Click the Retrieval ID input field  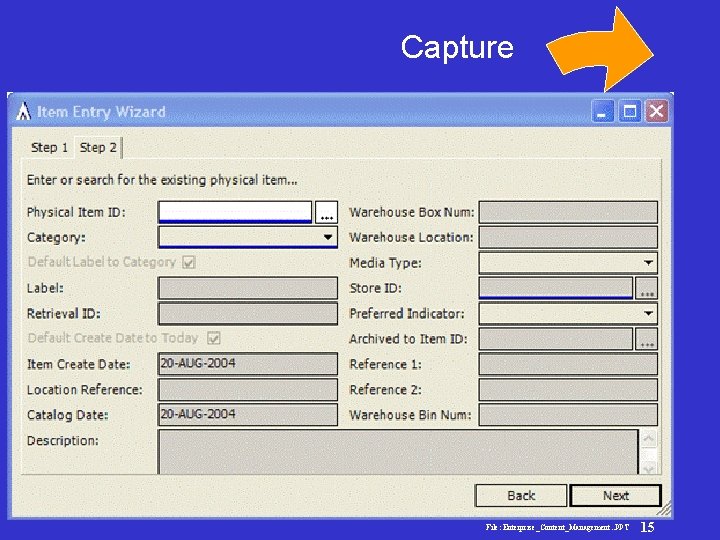click(x=248, y=314)
